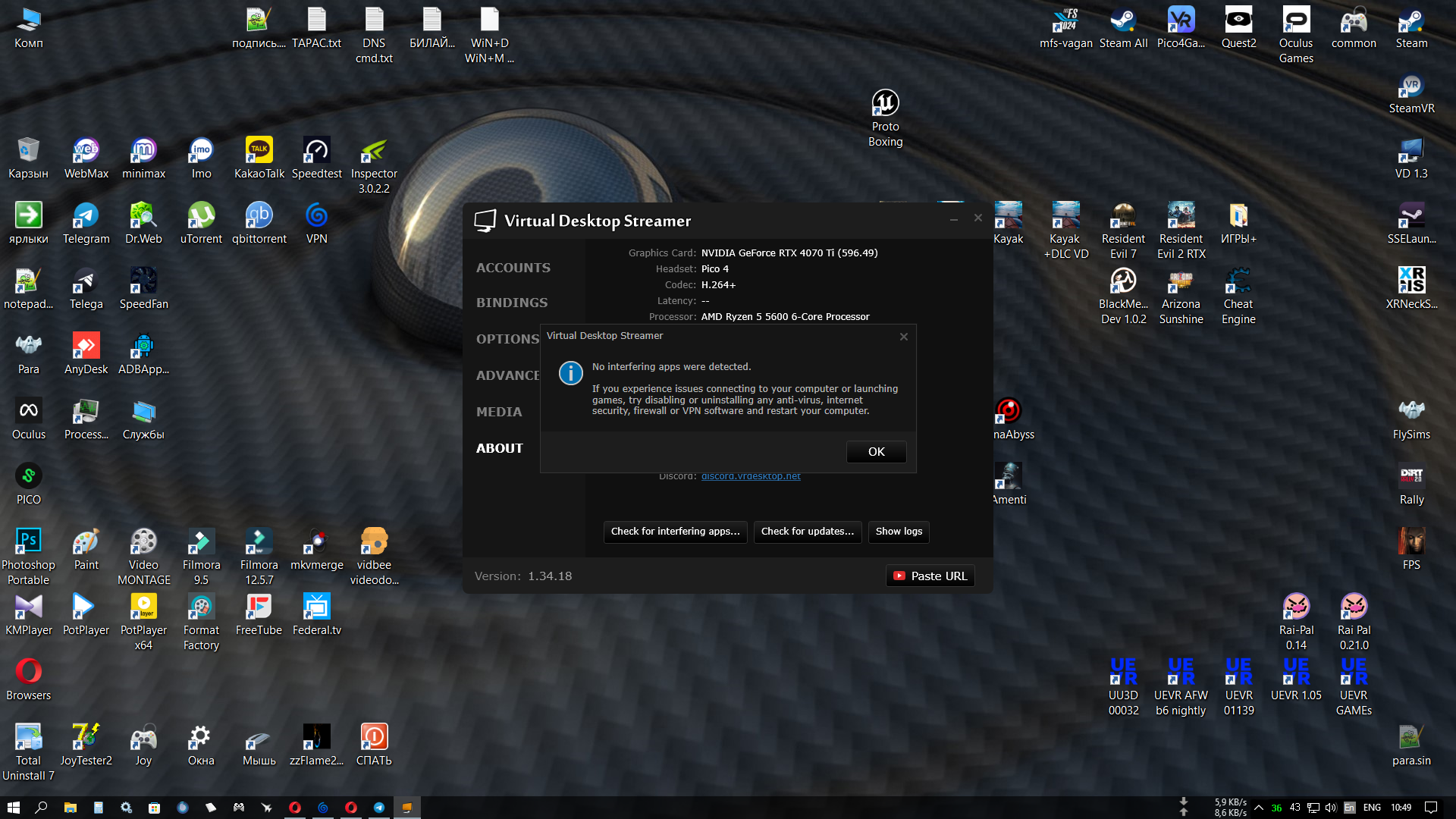The image size is (1456, 819).
Task: Open taskbar search magnifier
Action: pos(41,808)
